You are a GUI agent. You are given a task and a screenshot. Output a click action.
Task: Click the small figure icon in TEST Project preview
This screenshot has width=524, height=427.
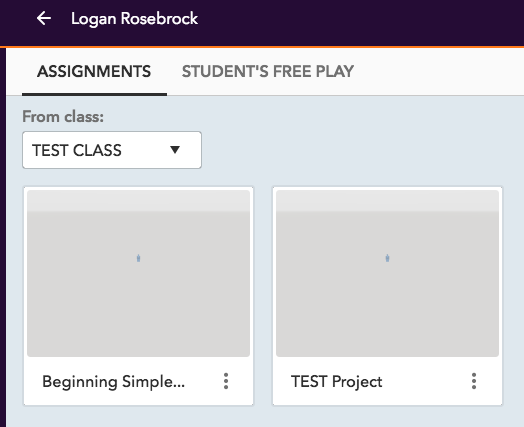[x=387, y=258]
